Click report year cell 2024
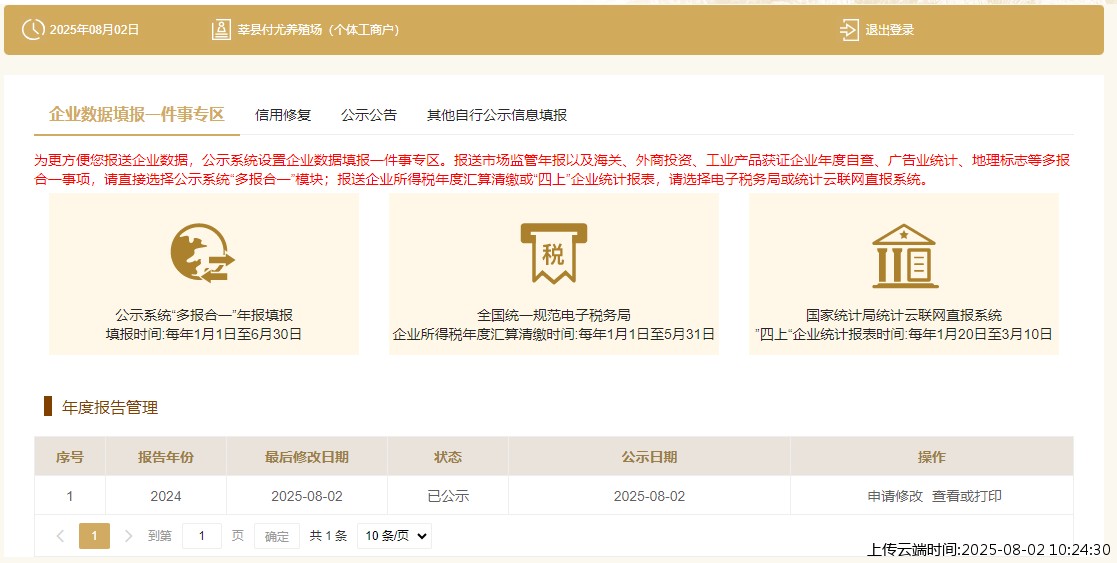 165,496
